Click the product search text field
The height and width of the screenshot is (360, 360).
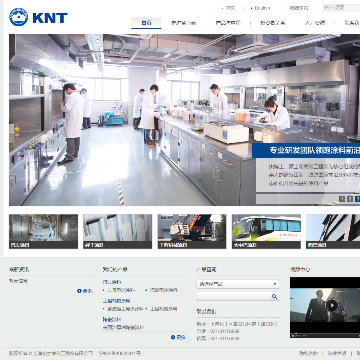point(234,296)
